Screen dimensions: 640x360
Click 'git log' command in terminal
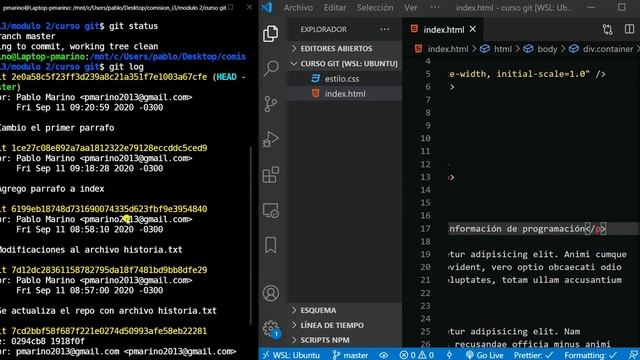[x=126, y=67]
